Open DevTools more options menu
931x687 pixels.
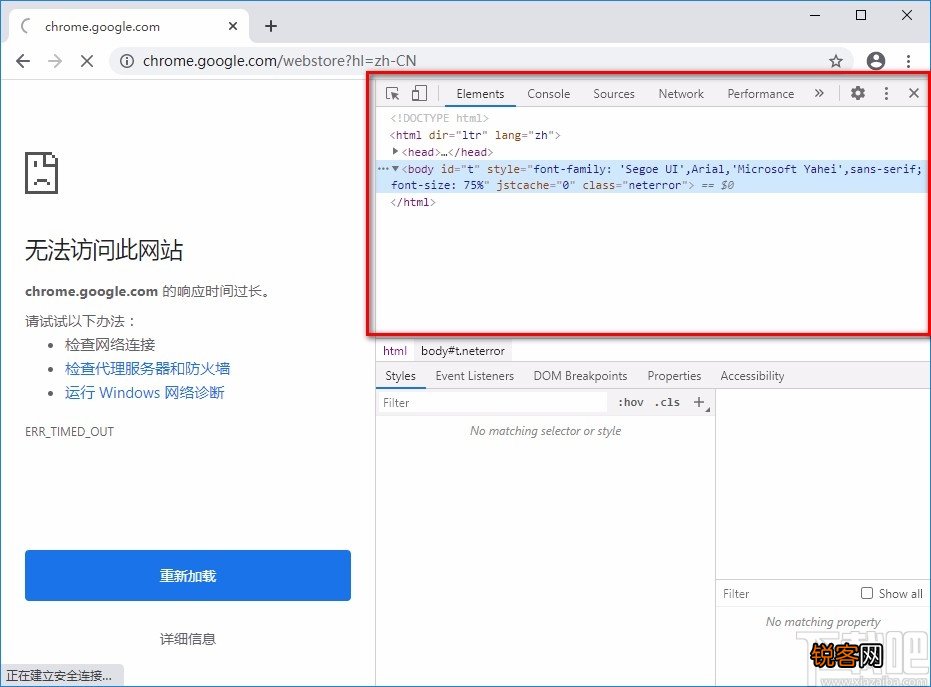coord(886,93)
